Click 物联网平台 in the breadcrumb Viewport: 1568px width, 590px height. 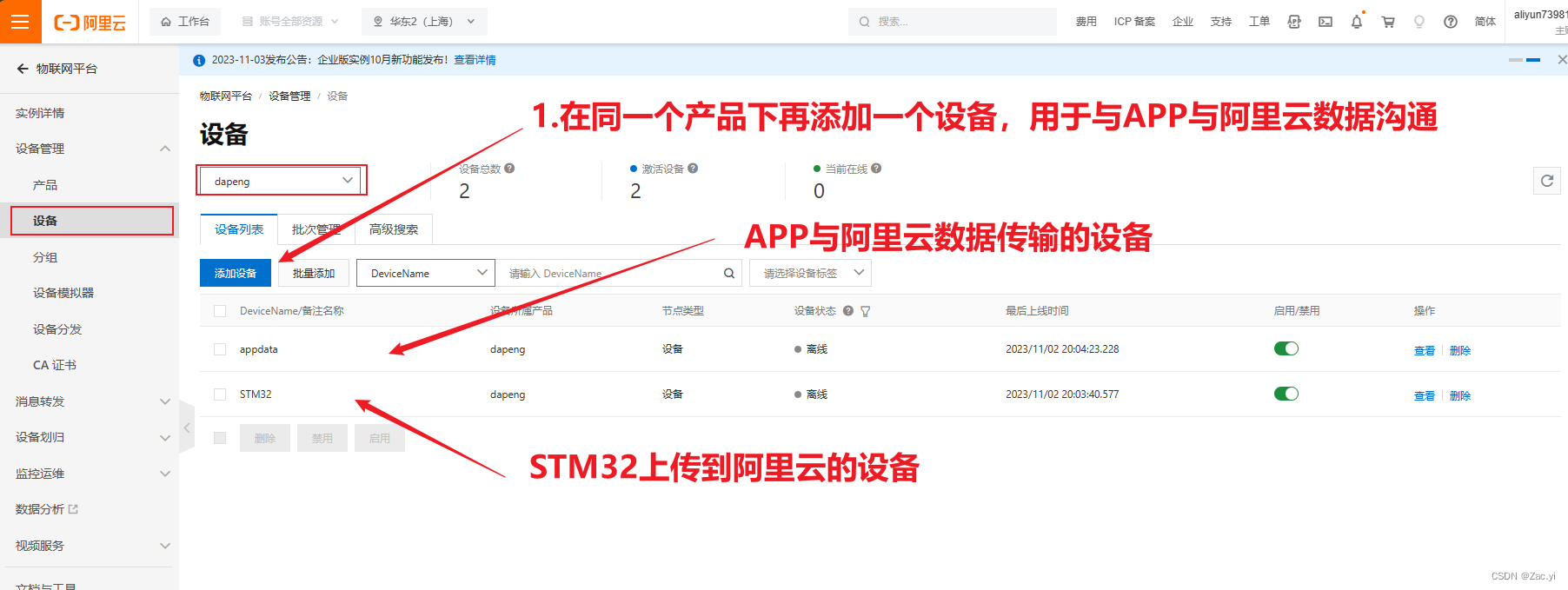click(226, 96)
